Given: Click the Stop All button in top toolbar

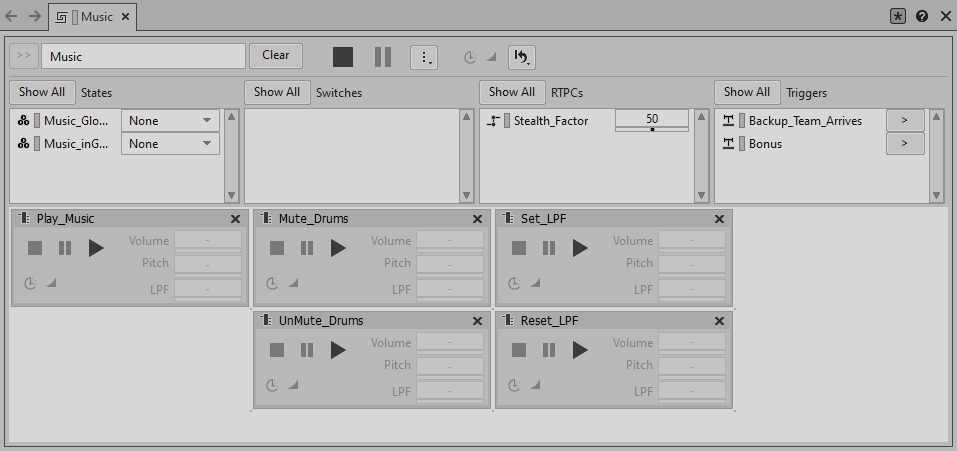Looking at the screenshot, I should click(x=343, y=57).
